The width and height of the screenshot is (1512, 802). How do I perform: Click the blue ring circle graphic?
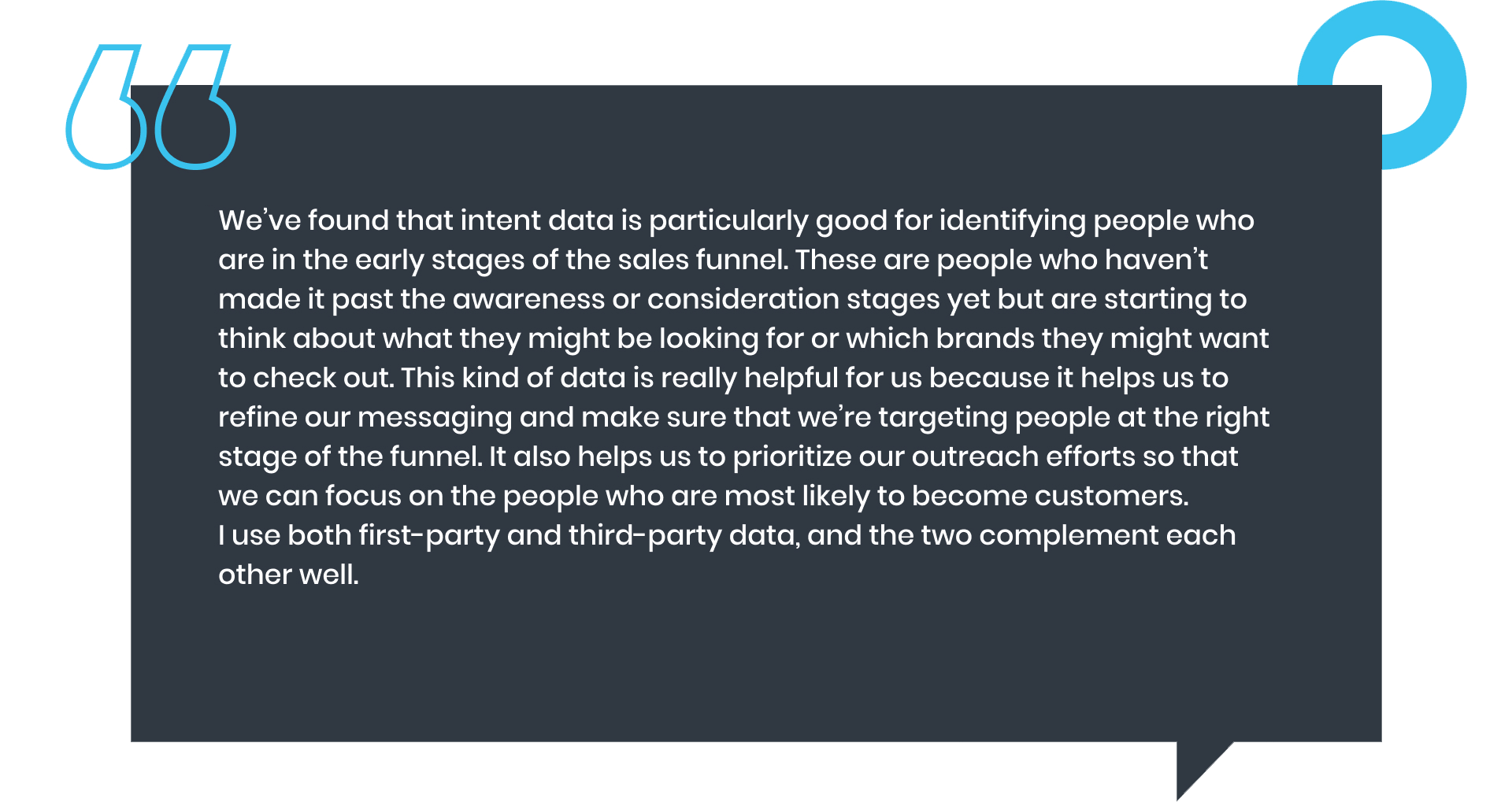tap(1382, 85)
